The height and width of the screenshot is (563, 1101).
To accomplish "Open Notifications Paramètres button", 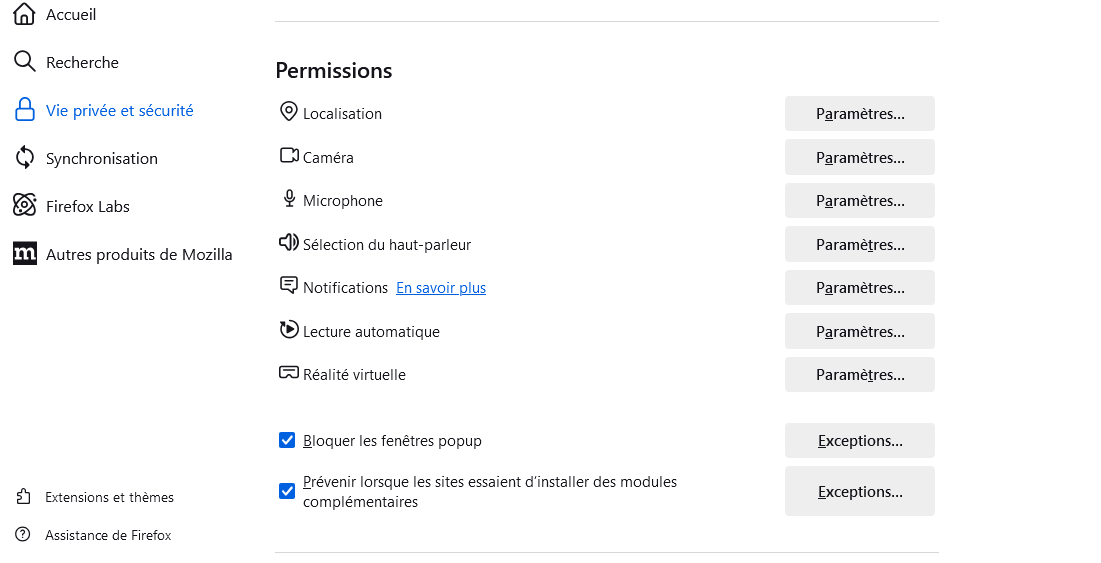I will [859, 288].
